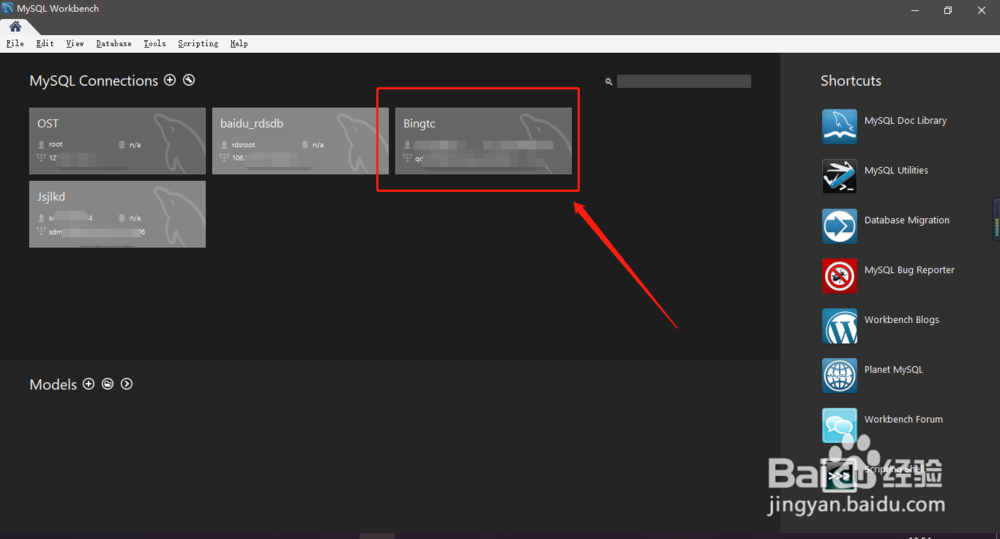This screenshot has width=1000, height=539.
Task: Click root user on OST tile
Action: (x=55, y=145)
